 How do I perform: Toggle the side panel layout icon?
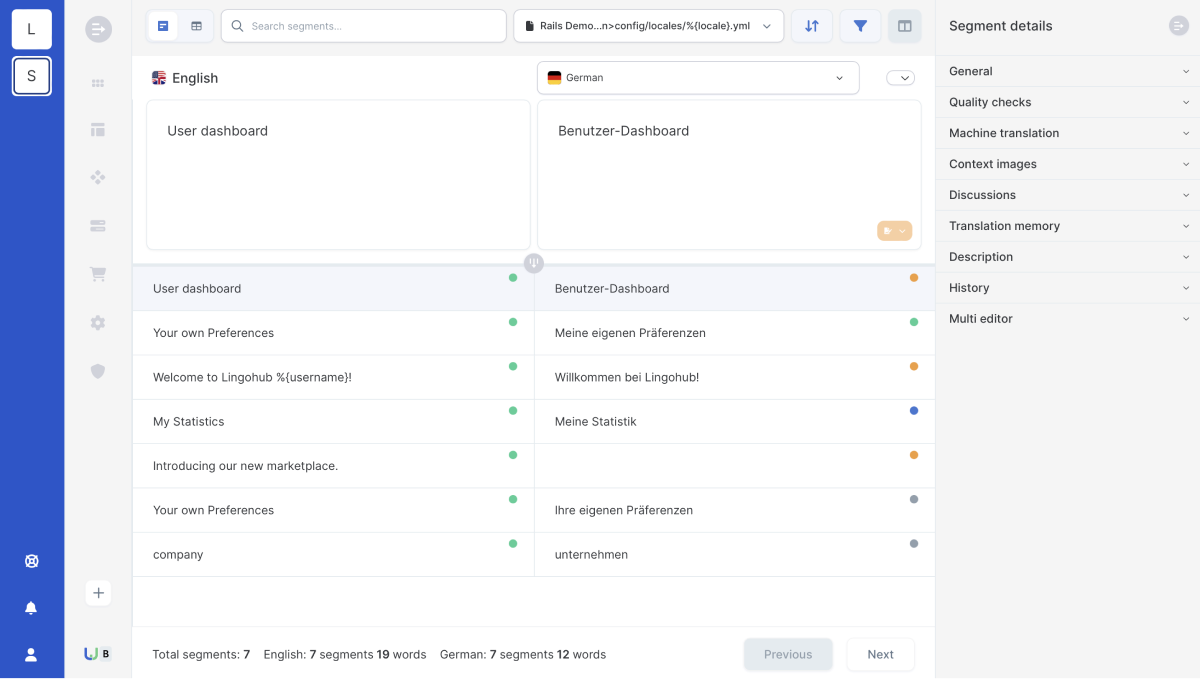click(905, 26)
